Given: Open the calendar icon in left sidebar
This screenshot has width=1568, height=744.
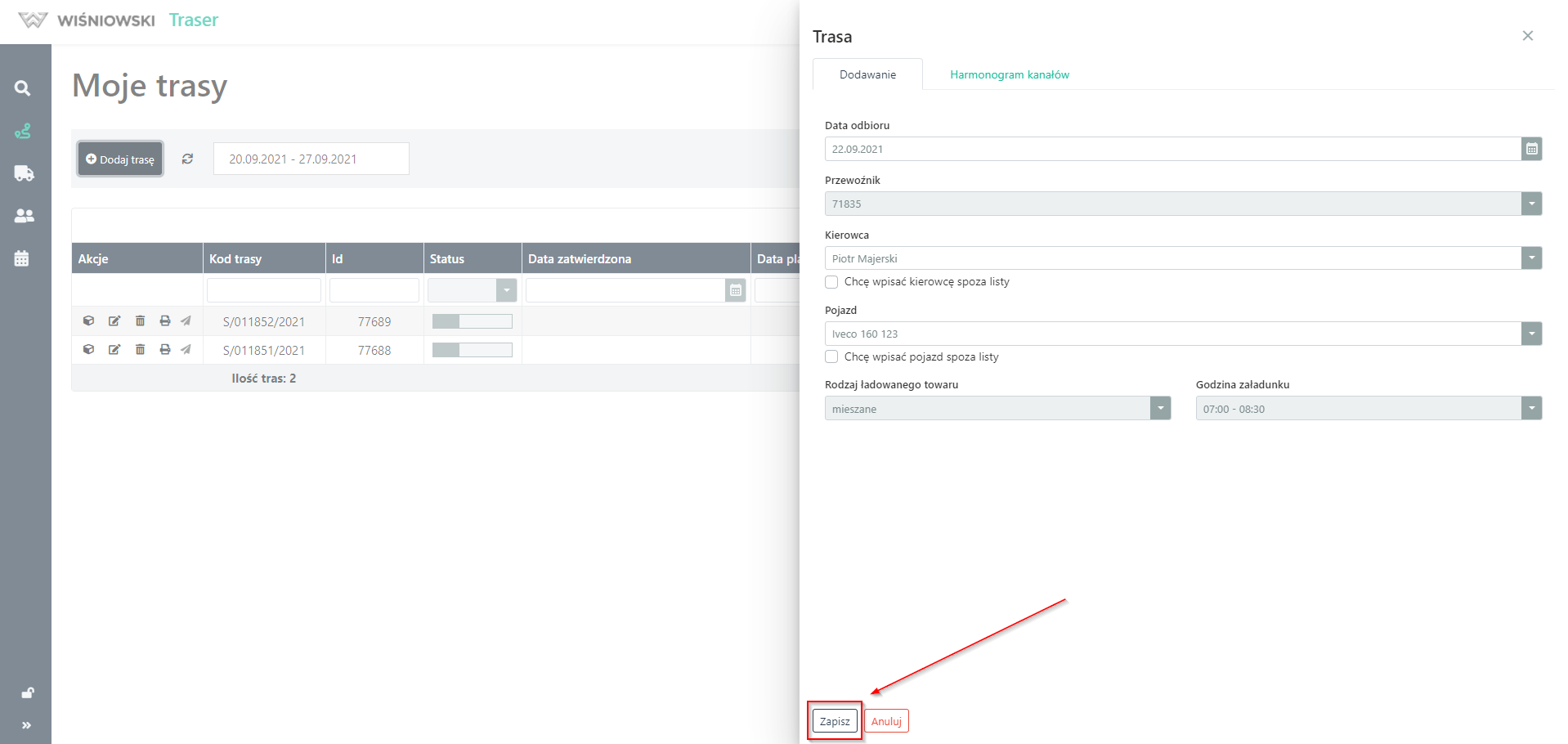Looking at the screenshot, I should tap(22, 258).
